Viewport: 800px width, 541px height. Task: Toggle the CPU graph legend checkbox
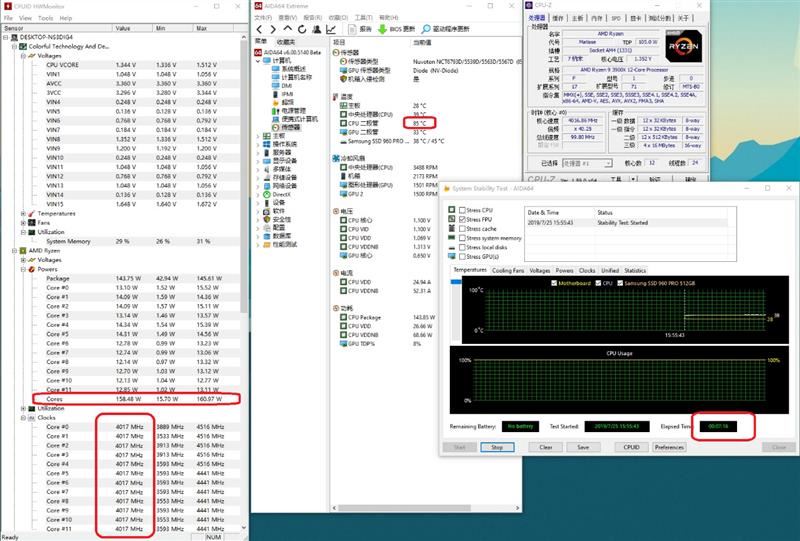(x=598, y=283)
